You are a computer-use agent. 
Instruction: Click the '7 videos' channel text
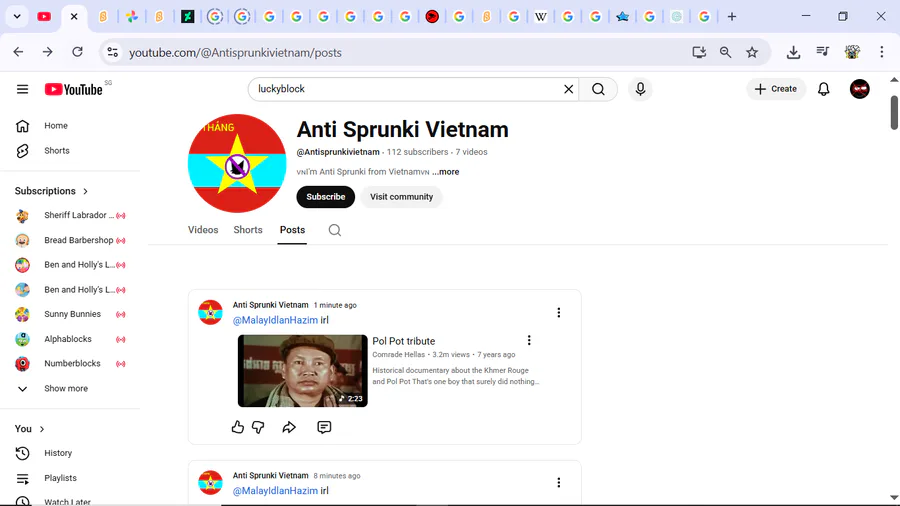[x=471, y=152]
